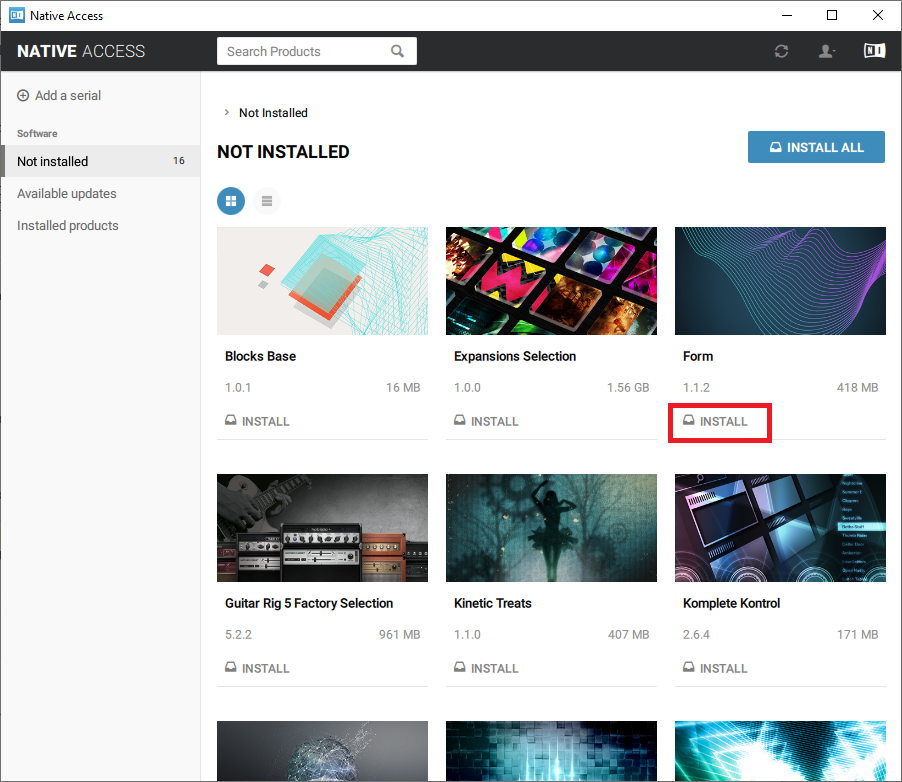
Task: Switch to grid view
Action: click(x=231, y=201)
